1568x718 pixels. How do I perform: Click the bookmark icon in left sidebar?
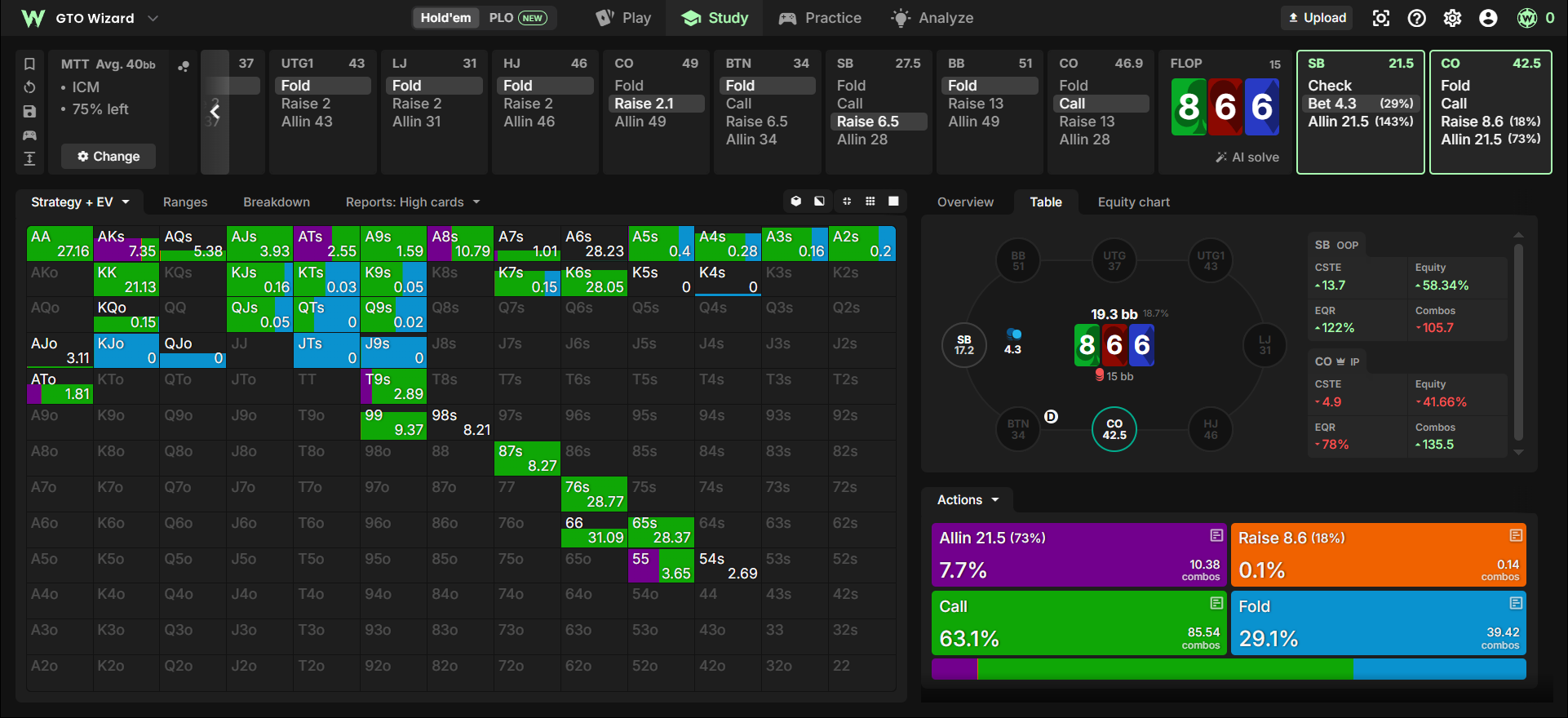click(x=29, y=64)
